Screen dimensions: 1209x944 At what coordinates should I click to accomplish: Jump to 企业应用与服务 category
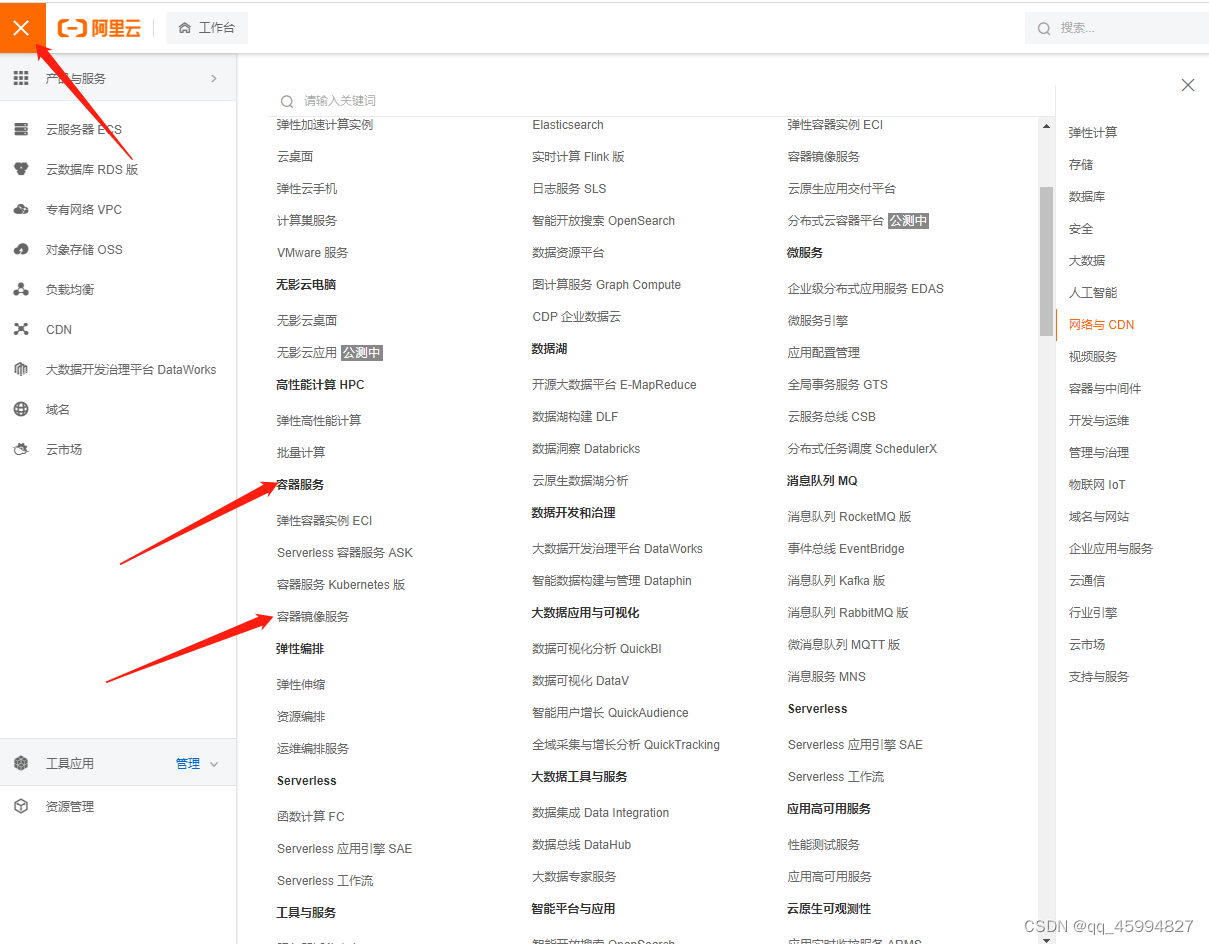1111,548
